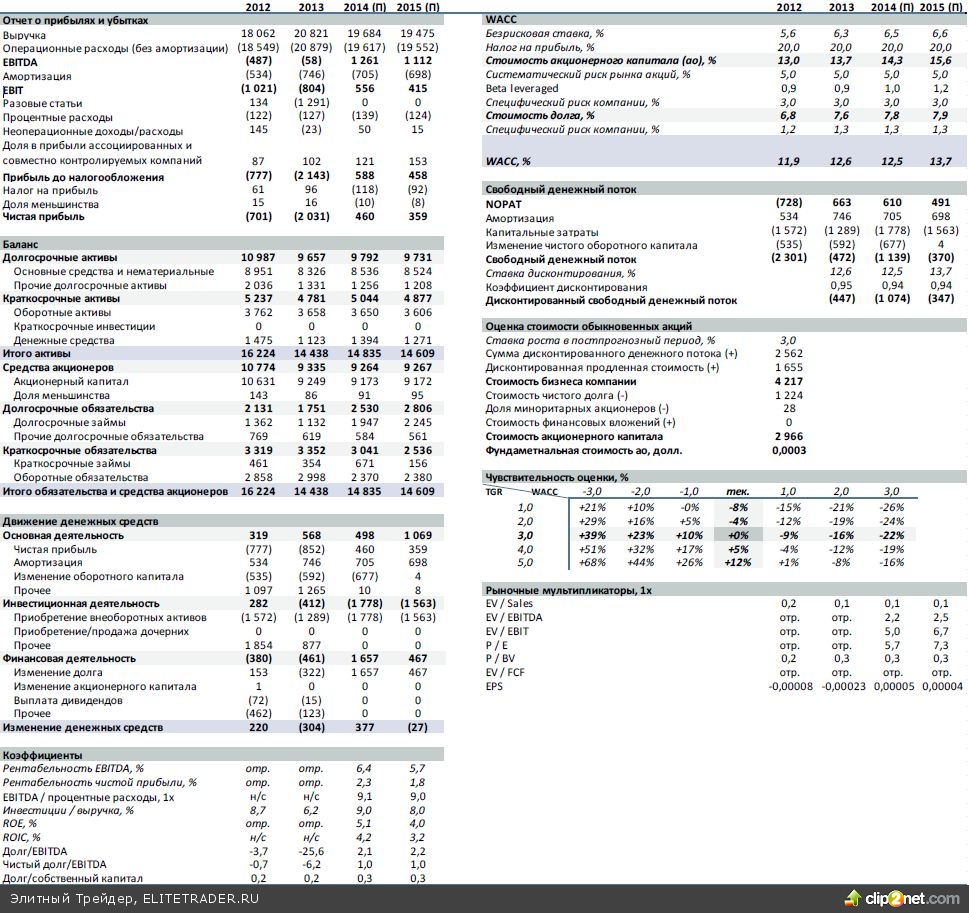Select the 'Краткосрочные займы' row label
Image resolution: width=969 pixels, height=913 pixels.
pos(72,463)
